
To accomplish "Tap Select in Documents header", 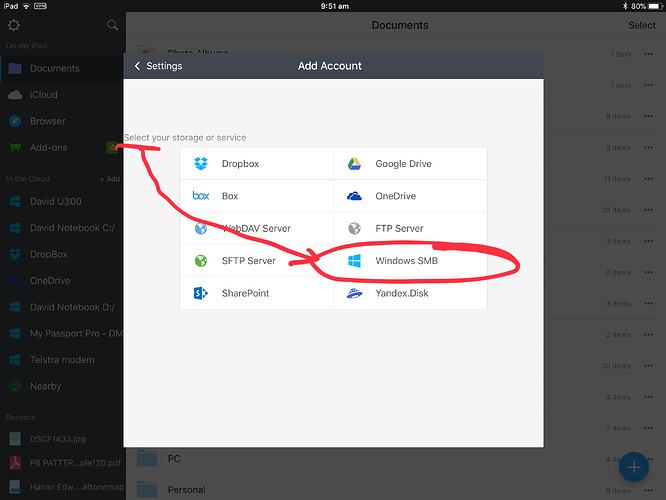I will (x=642, y=25).
